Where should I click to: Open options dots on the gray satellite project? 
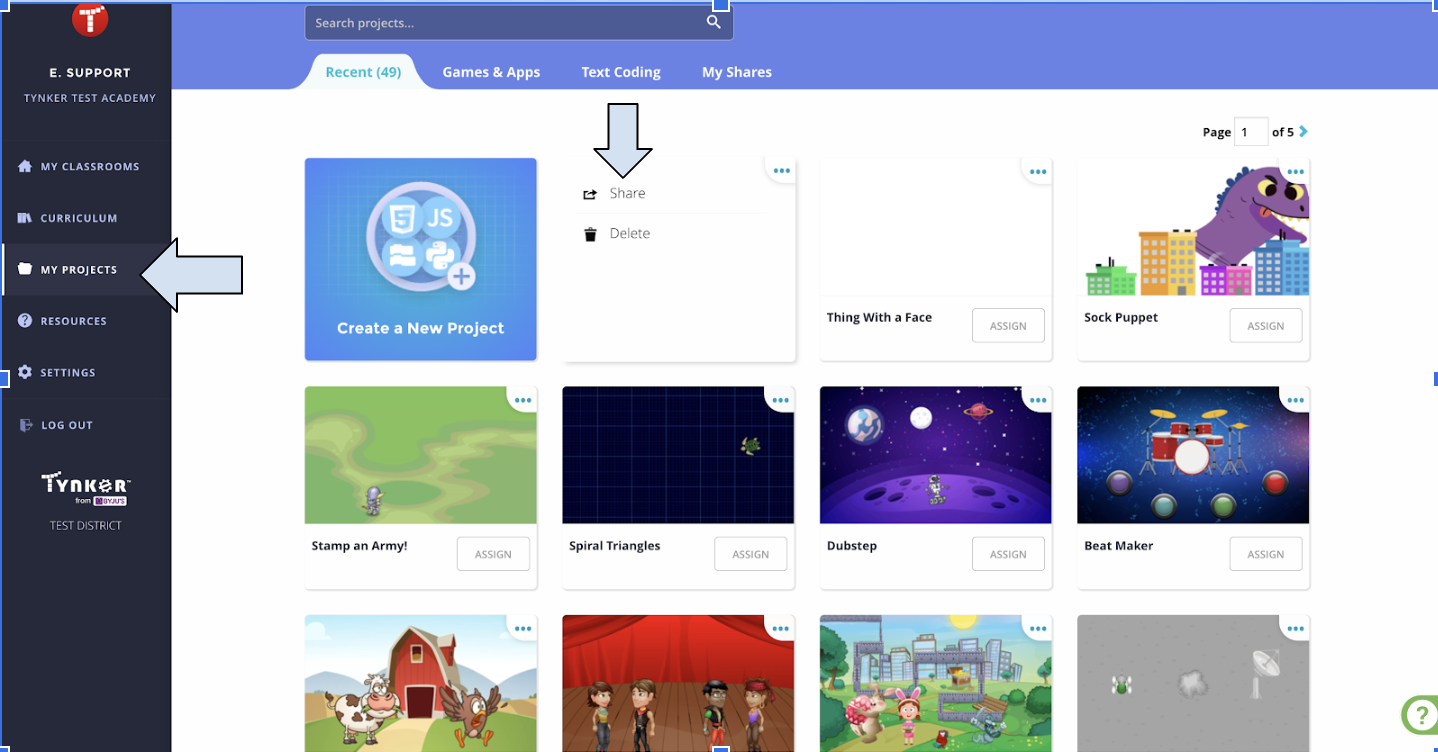point(1296,629)
